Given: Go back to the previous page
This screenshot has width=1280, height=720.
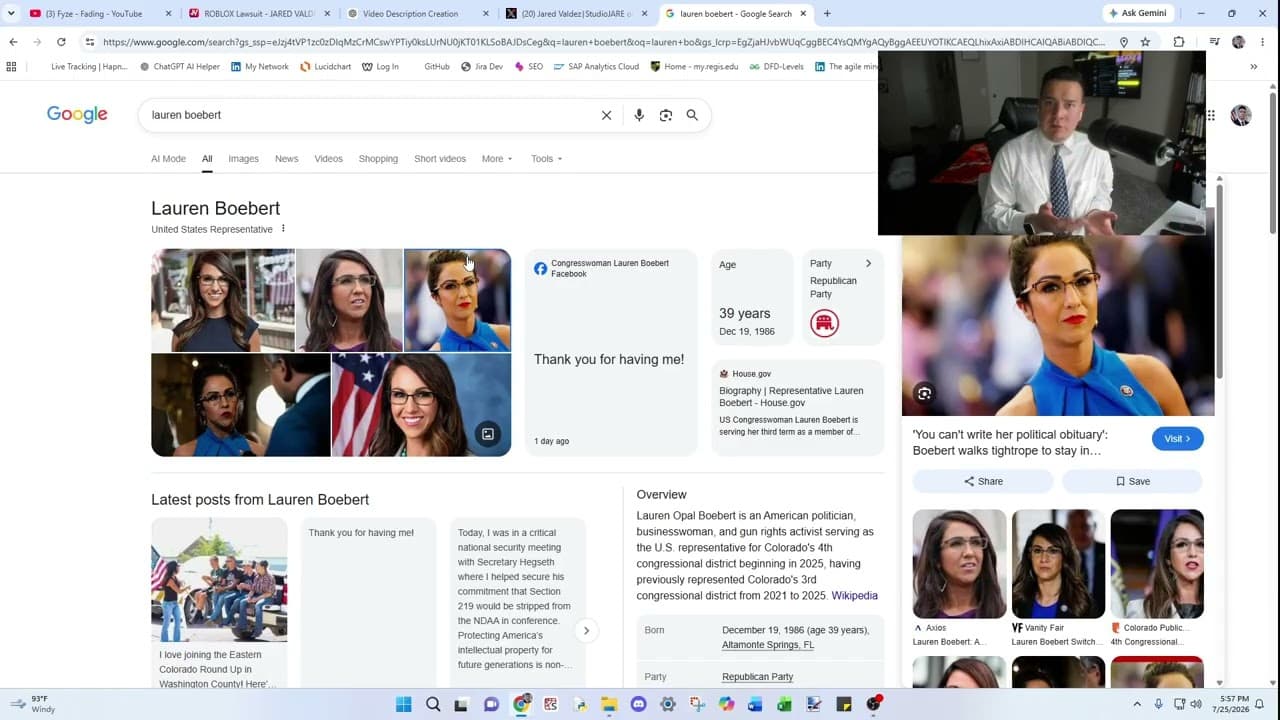Looking at the screenshot, I should pos(13,42).
